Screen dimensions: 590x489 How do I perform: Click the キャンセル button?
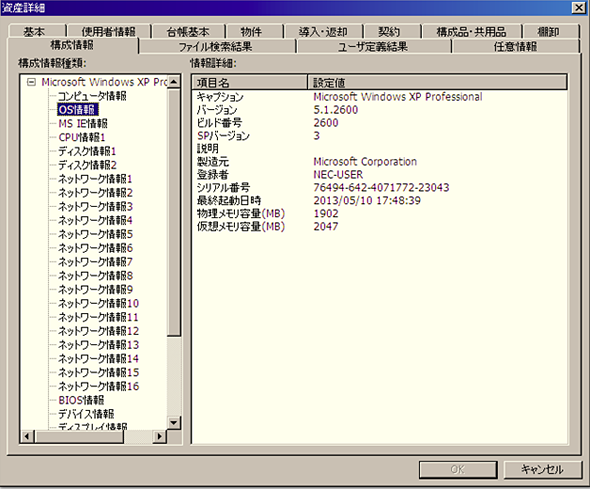pos(542,469)
